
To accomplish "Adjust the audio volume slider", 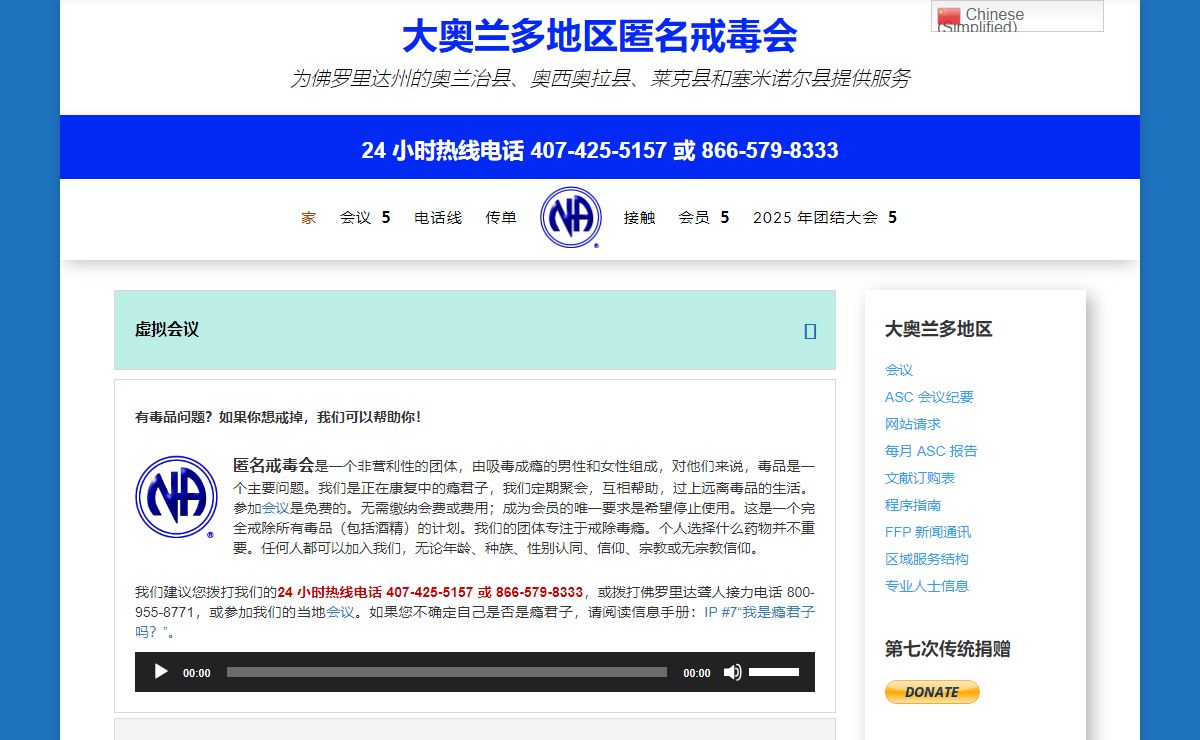I will click(x=775, y=672).
